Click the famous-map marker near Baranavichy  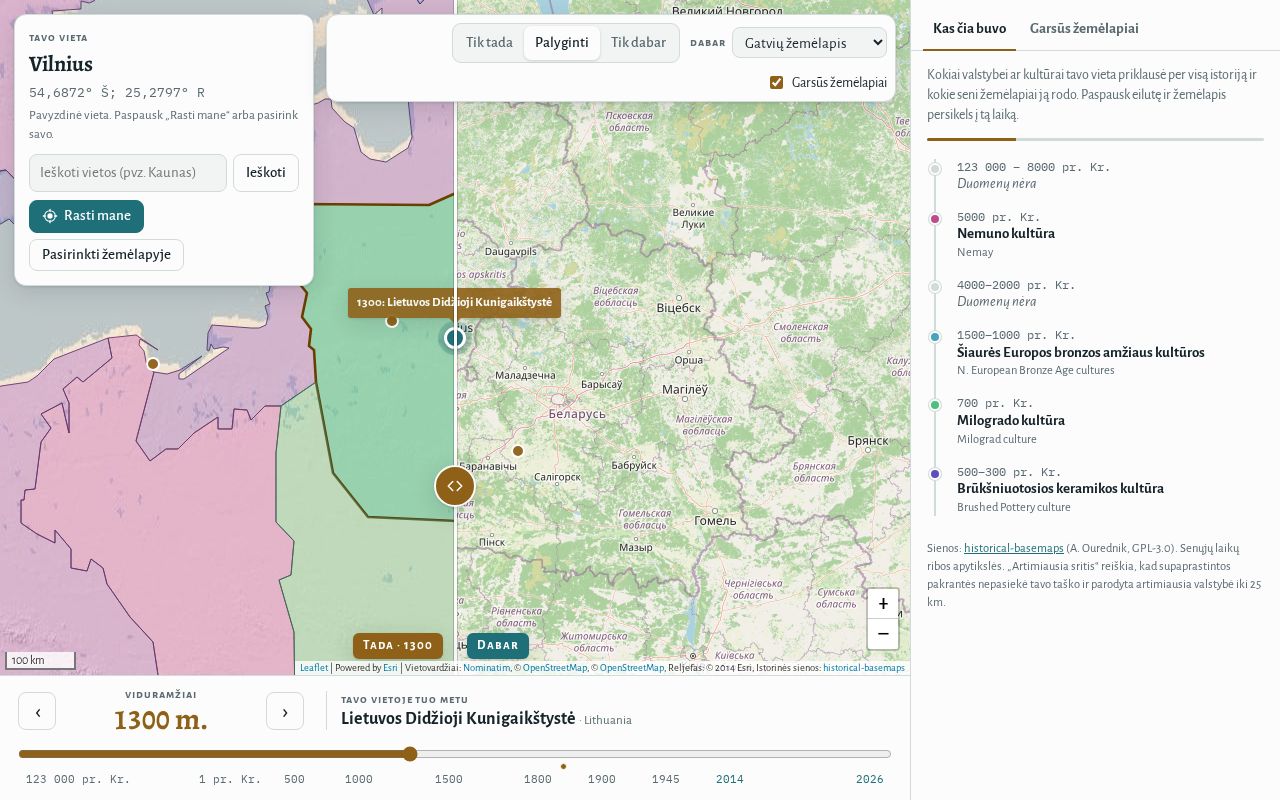[x=518, y=451]
